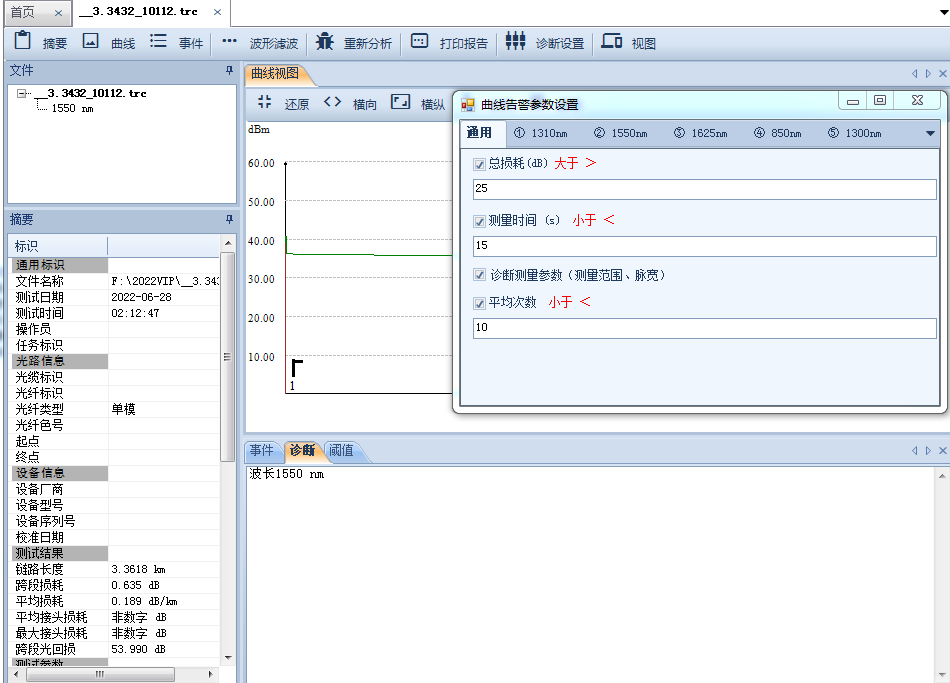Image resolution: width=950 pixels, height=683 pixels.
Task: Click the 摘要 summary toolbar icon
Action: (24, 42)
